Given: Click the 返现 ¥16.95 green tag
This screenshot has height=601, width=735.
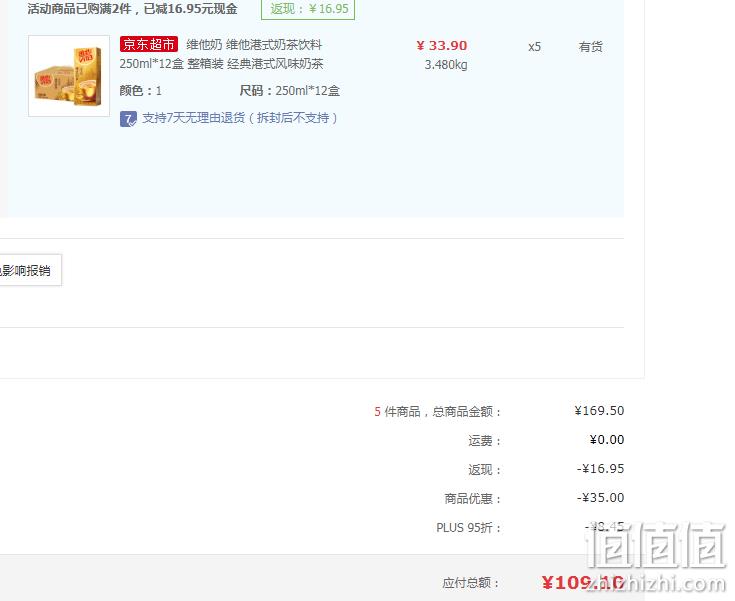Looking at the screenshot, I should (308, 9).
